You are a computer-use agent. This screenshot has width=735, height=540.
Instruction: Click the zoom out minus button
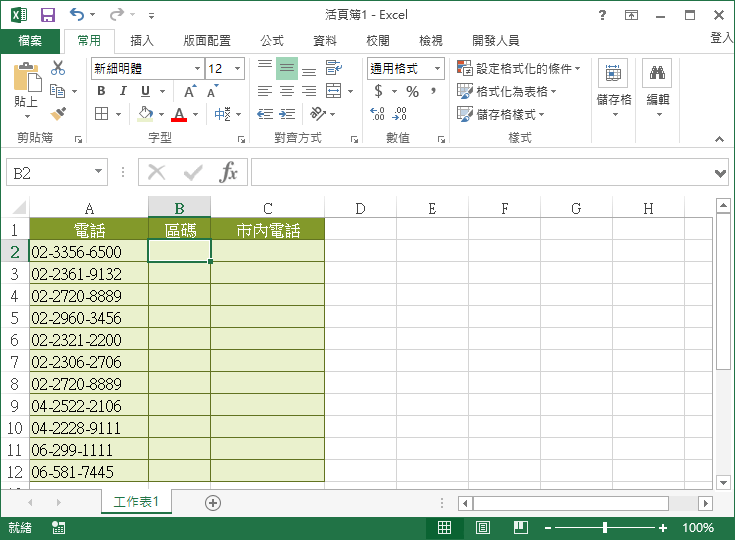pyautogui.click(x=548, y=528)
